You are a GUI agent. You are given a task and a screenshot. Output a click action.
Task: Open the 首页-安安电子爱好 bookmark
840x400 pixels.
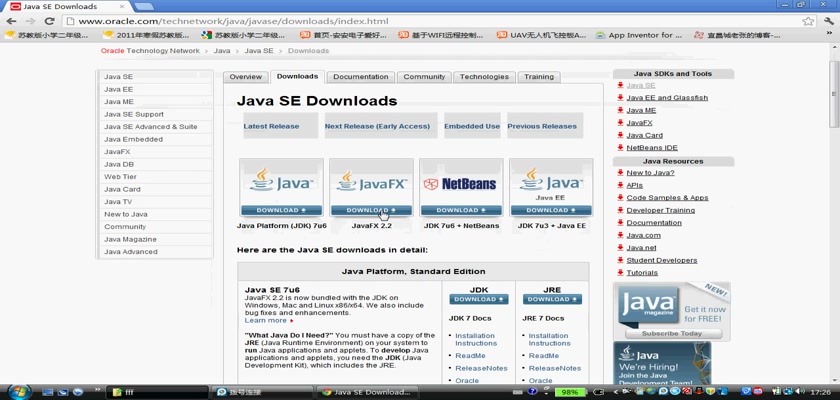click(343, 35)
